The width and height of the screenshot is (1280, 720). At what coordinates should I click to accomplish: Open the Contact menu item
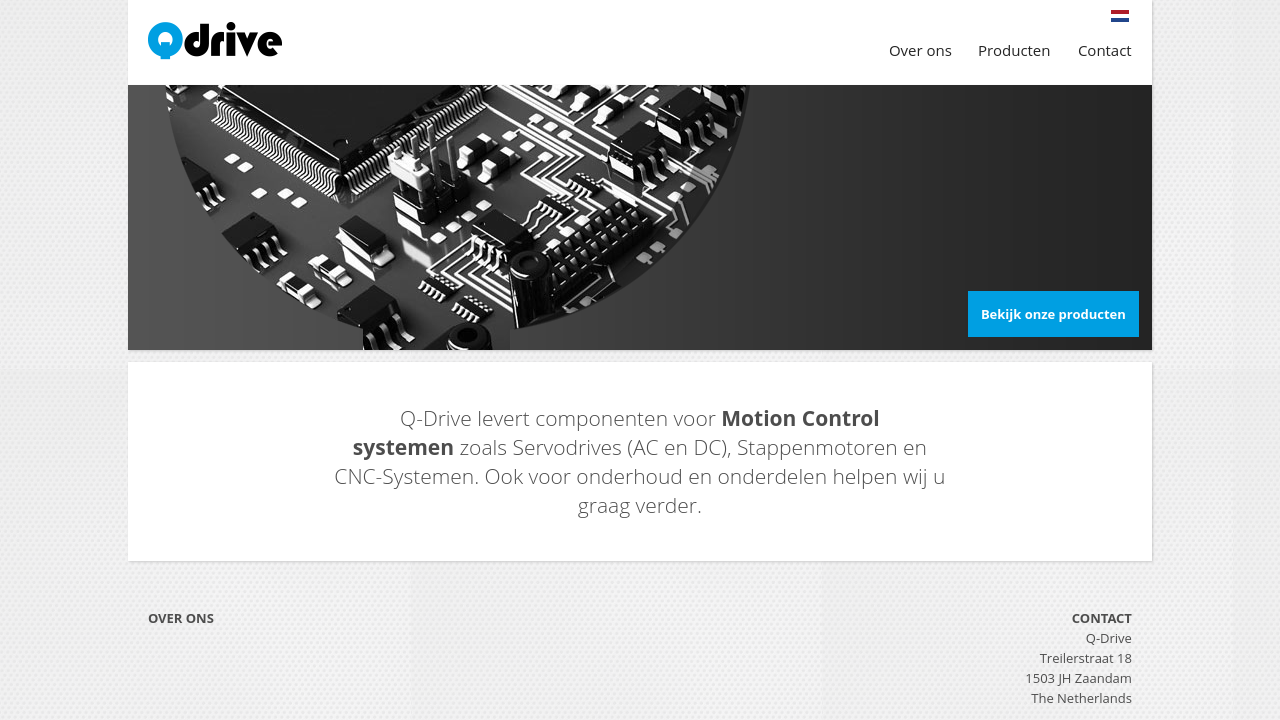coord(1105,50)
